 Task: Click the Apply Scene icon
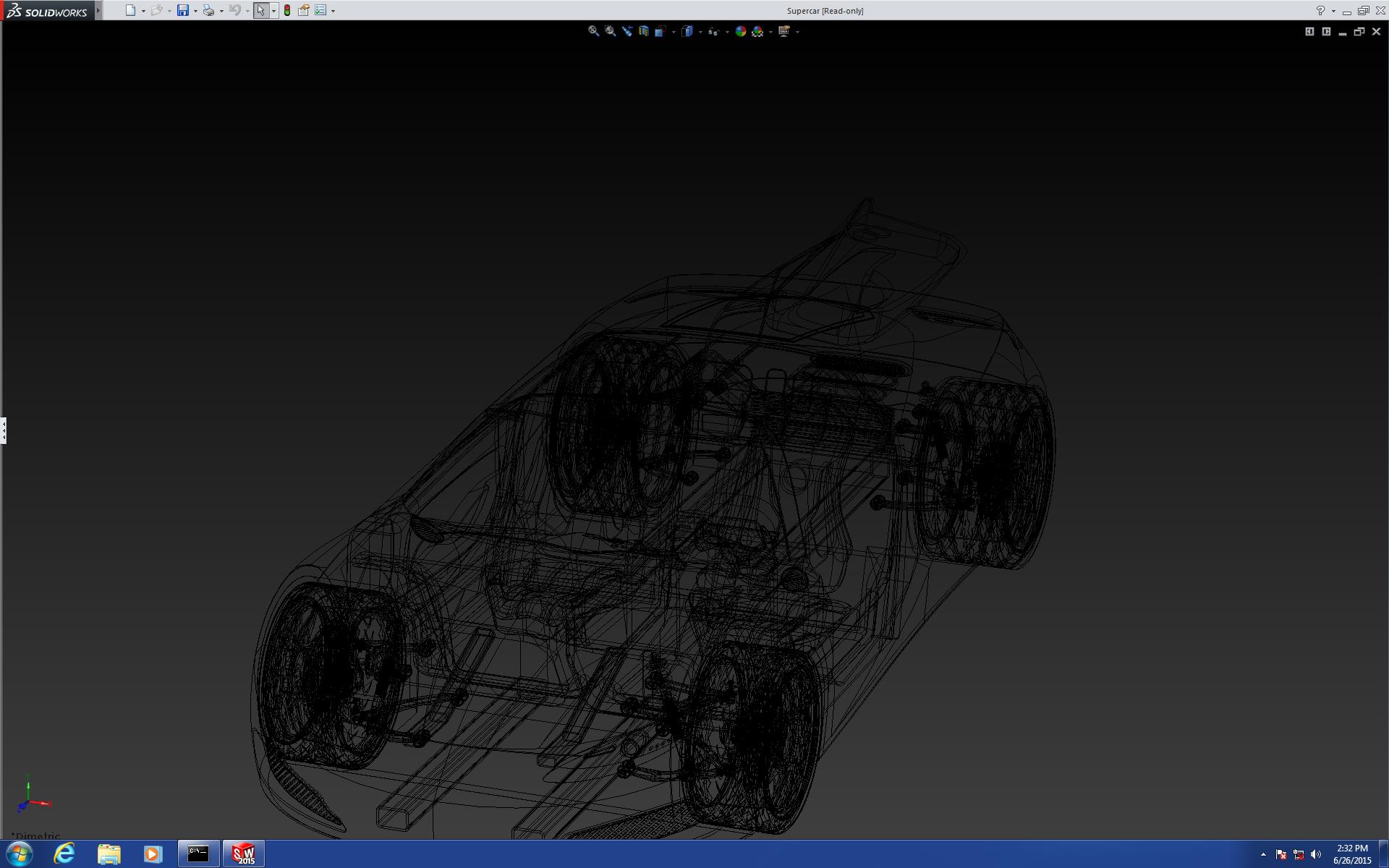(757, 31)
